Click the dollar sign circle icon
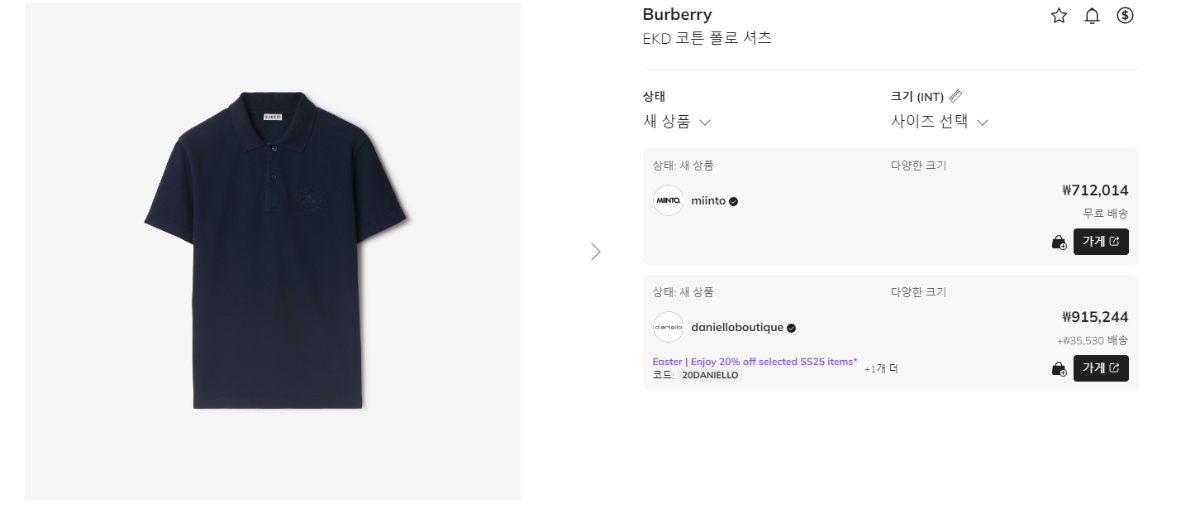This screenshot has width=1200, height=519. (1125, 15)
